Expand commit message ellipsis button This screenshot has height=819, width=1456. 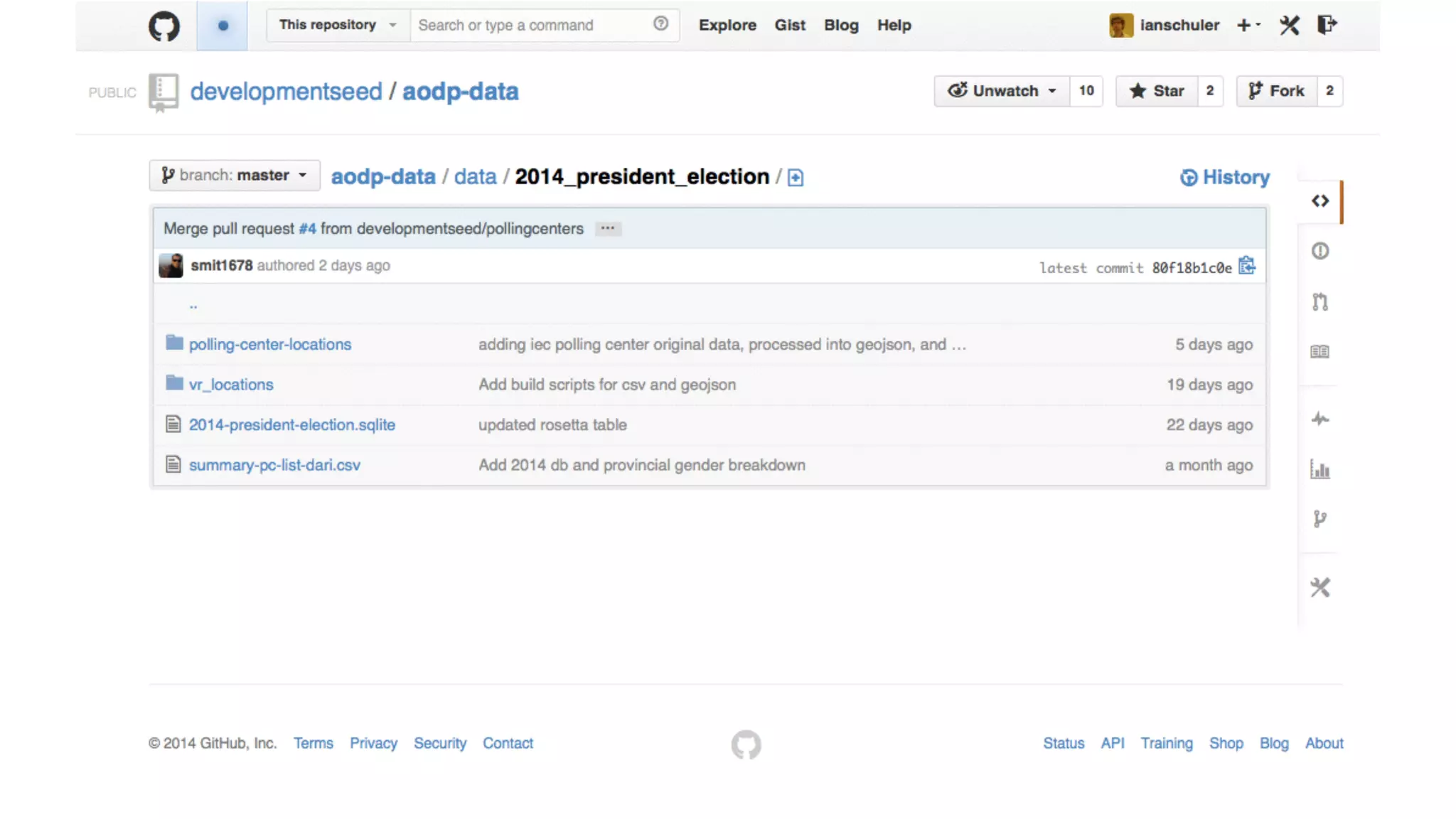pyautogui.click(x=608, y=228)
